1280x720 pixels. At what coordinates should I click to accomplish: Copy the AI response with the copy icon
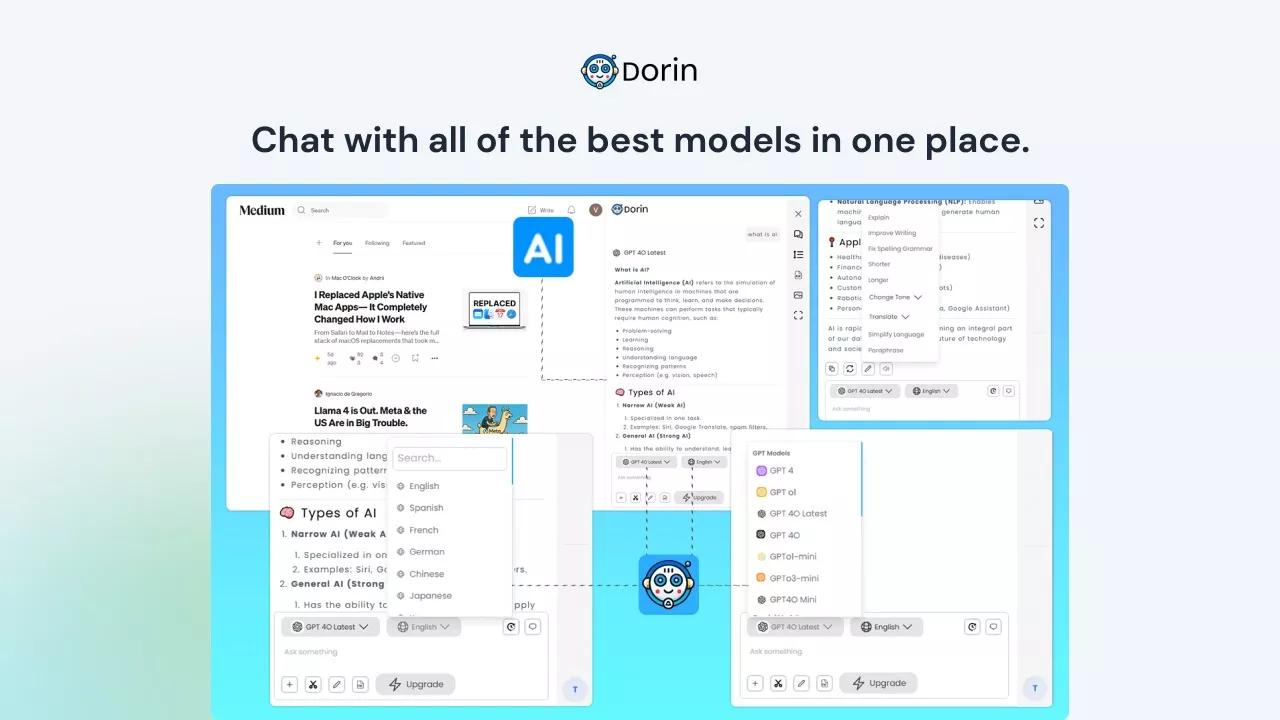[x=832, y=368]
